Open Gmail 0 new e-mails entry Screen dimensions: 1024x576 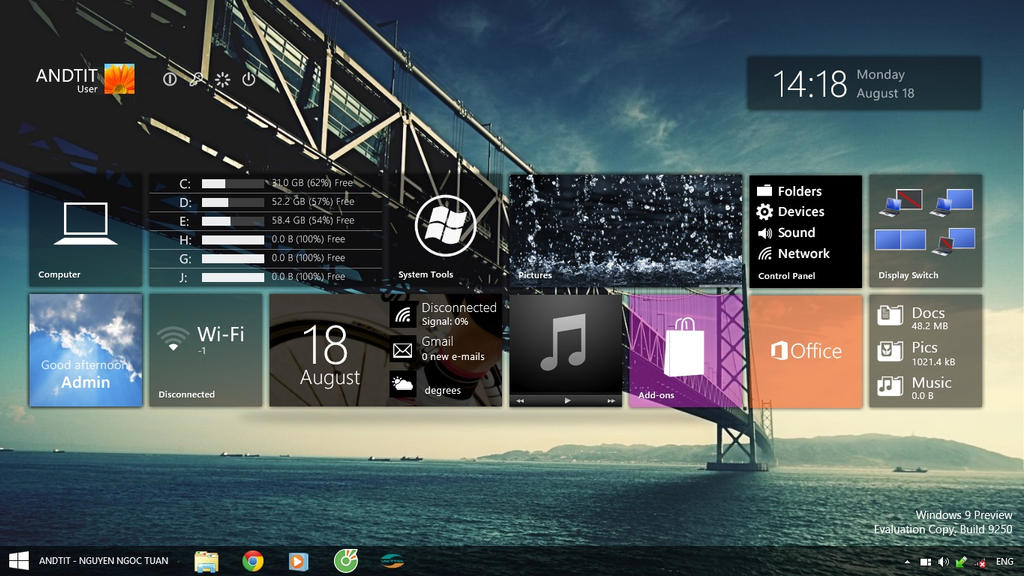(x=453, y=349)
